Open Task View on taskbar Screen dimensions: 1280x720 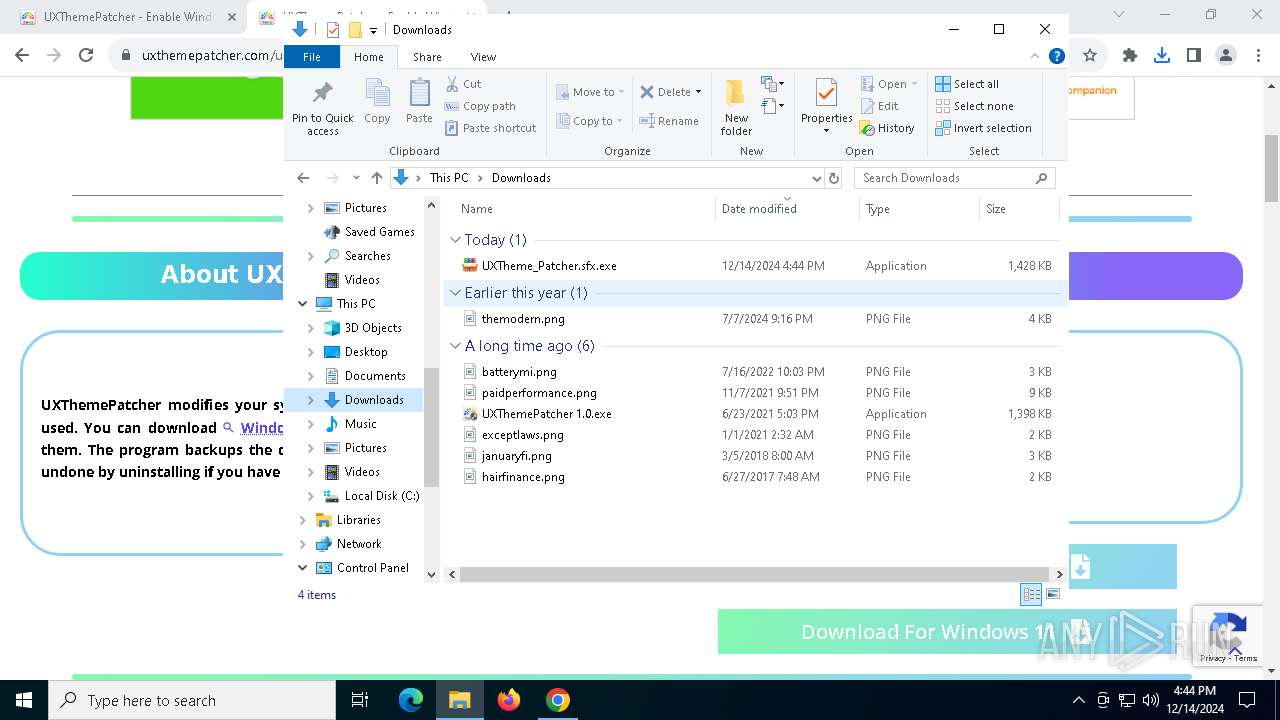tap(360, 700)
